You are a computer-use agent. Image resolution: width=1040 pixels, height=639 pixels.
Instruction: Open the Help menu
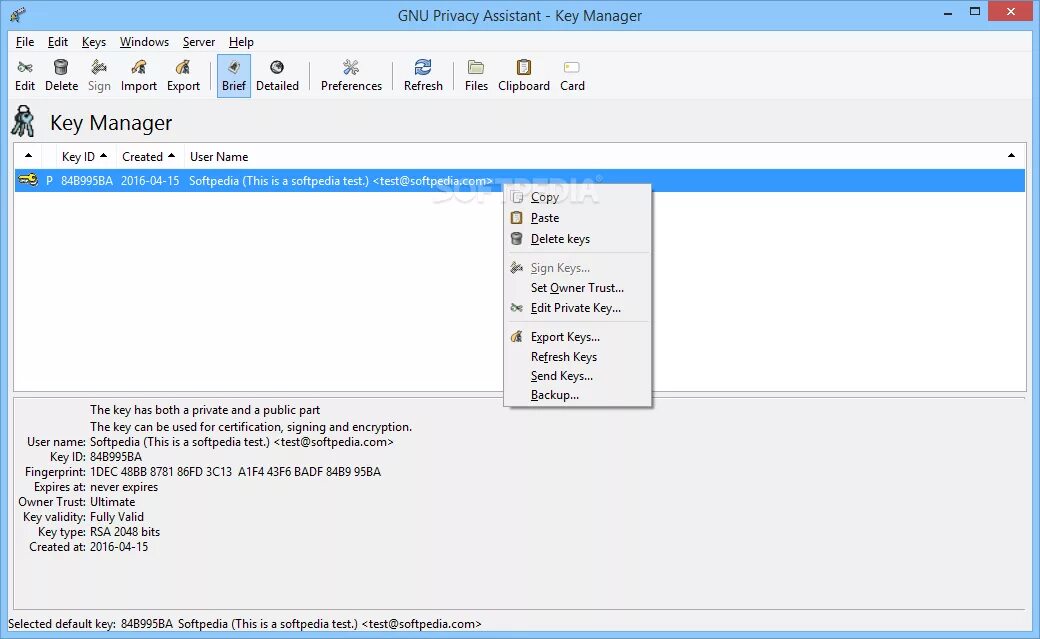click(241, 42)
